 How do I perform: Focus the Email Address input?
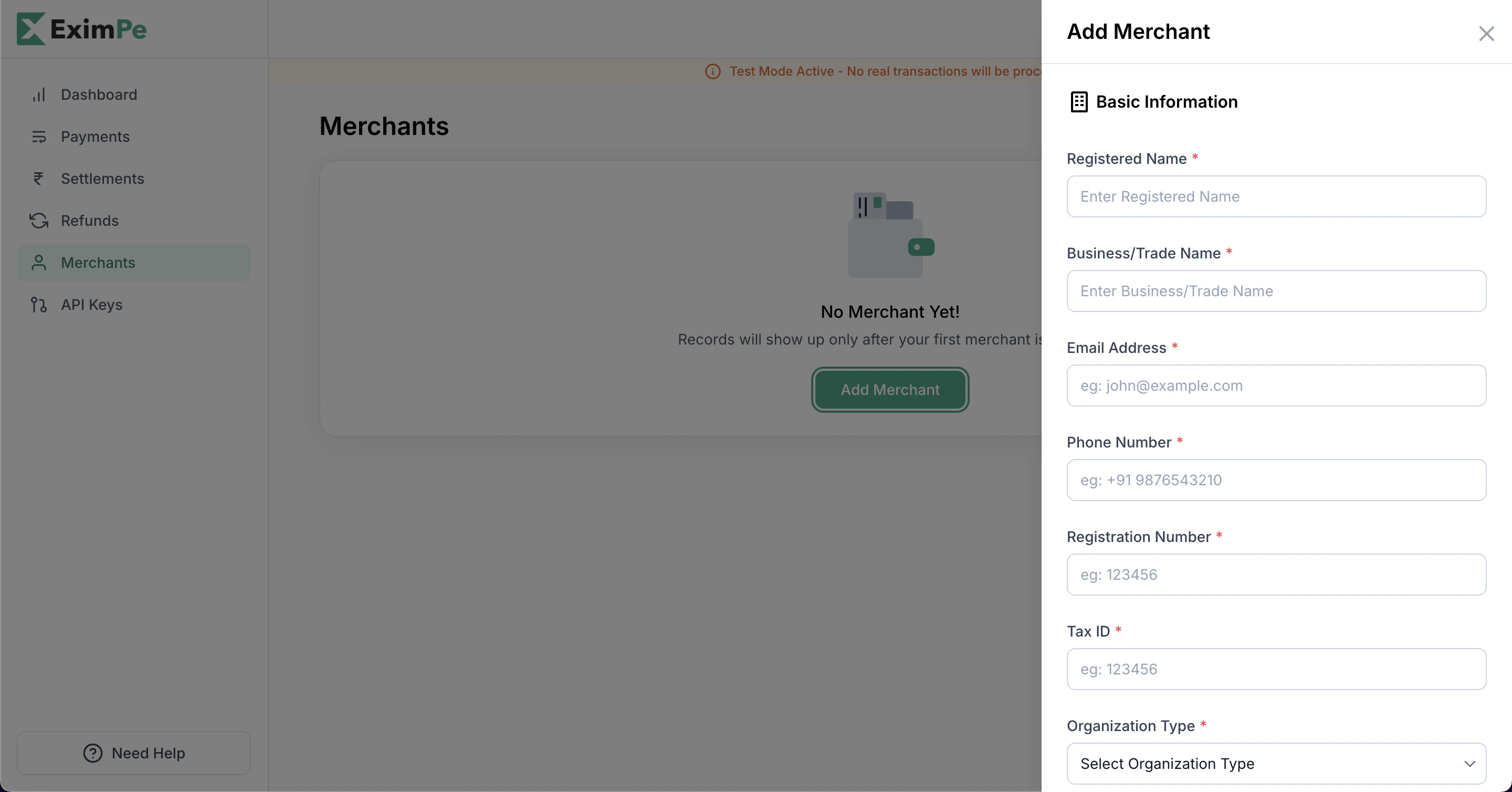click(1277, 385)
